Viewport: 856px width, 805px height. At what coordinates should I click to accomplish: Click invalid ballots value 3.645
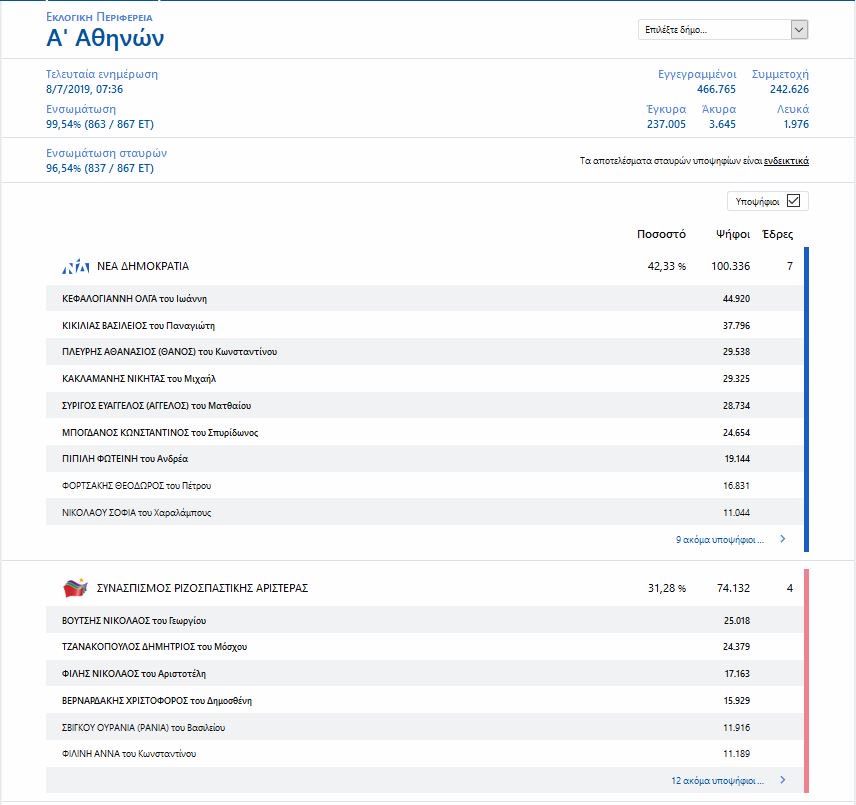pyautogui.click(x=722, y=124)
